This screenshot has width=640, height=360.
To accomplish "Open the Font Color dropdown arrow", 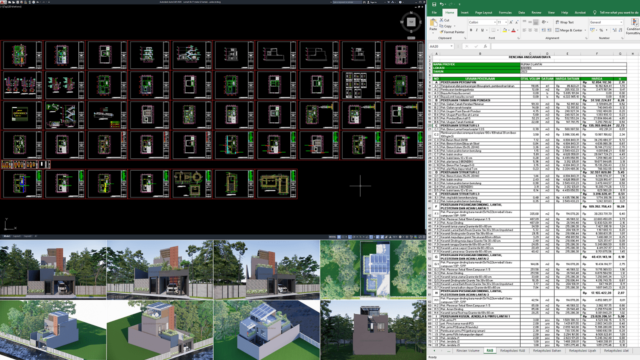I will [518, 30].
